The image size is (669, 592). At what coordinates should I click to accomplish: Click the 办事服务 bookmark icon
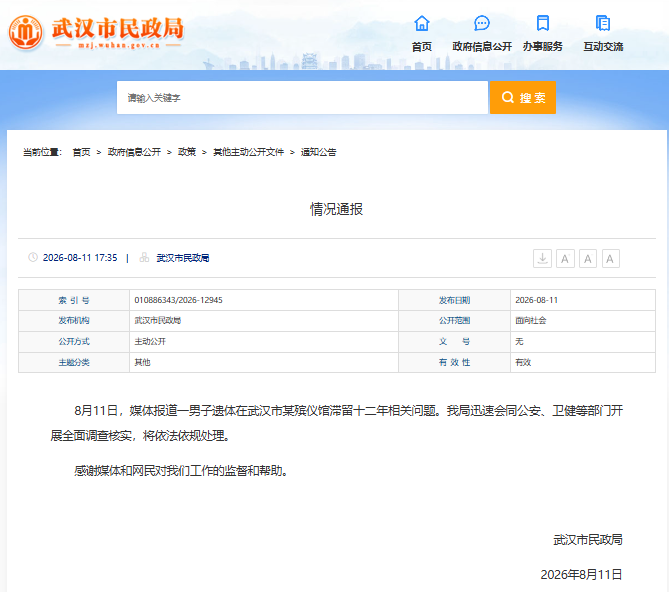point(543,23)
